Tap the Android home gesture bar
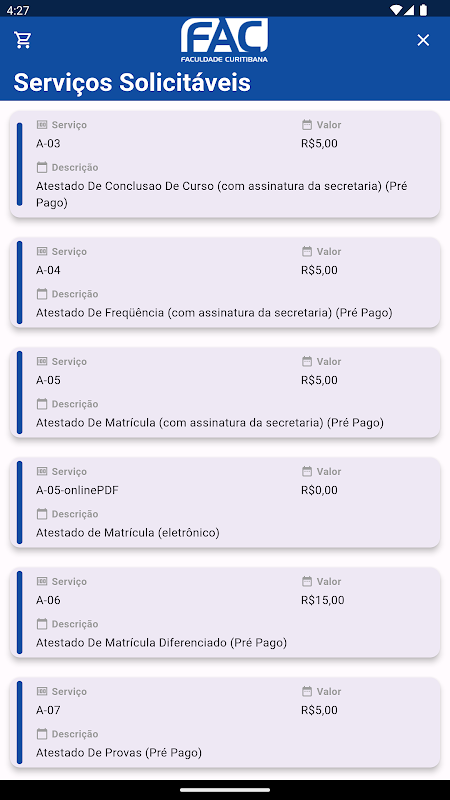Viewport: 450px width, 800px height. 225,790
